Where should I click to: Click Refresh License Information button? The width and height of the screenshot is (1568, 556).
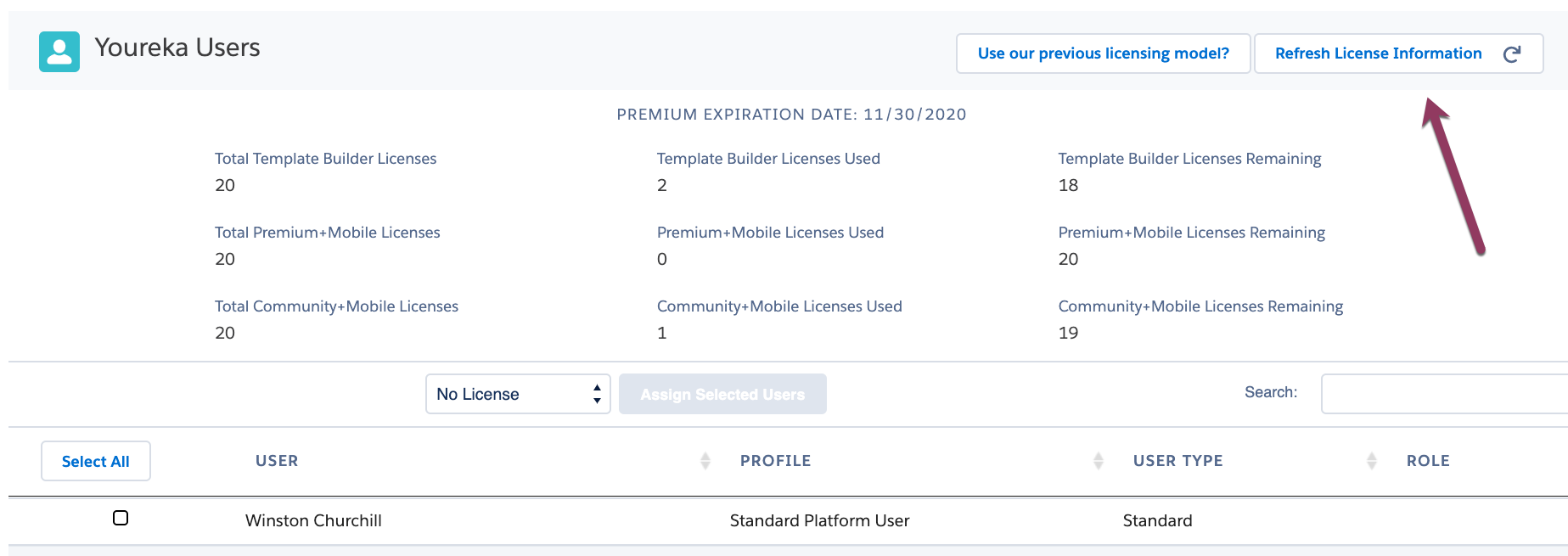(x=1398, y=53)
